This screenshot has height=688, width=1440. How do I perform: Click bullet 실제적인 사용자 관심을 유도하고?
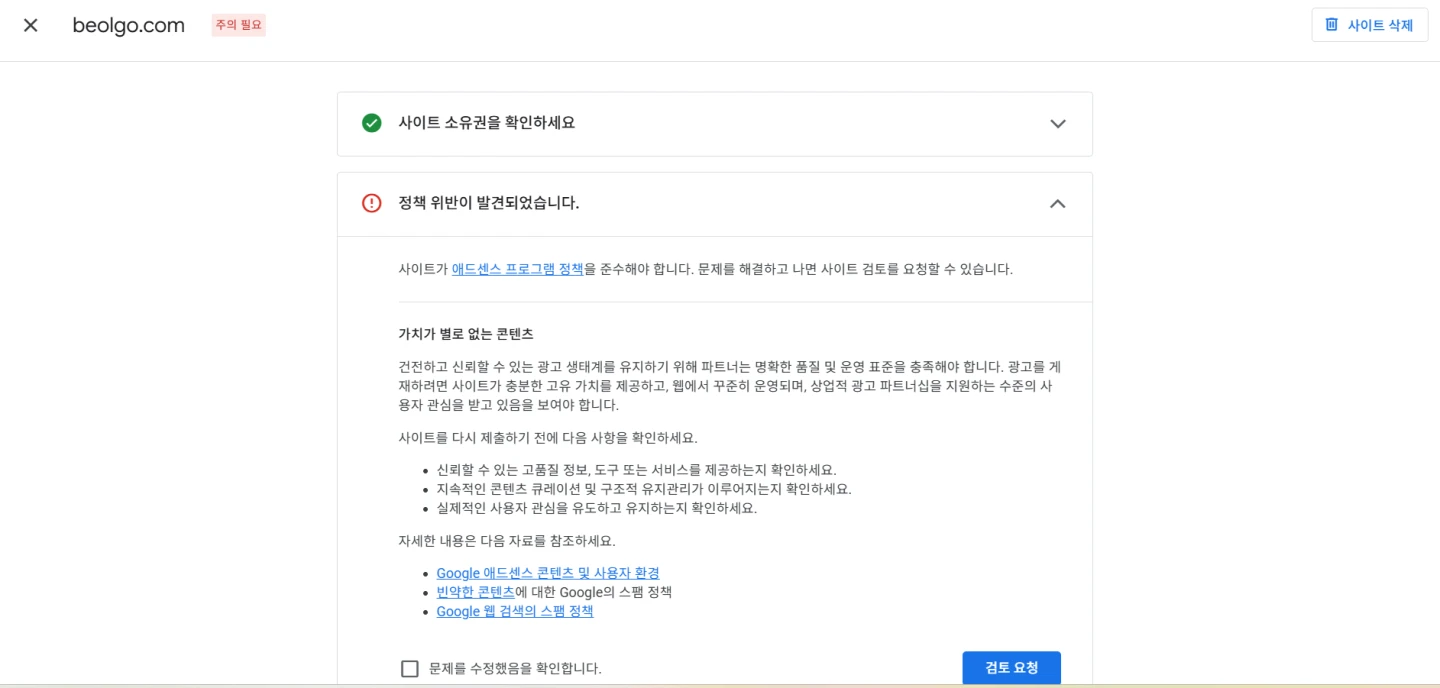597,508
